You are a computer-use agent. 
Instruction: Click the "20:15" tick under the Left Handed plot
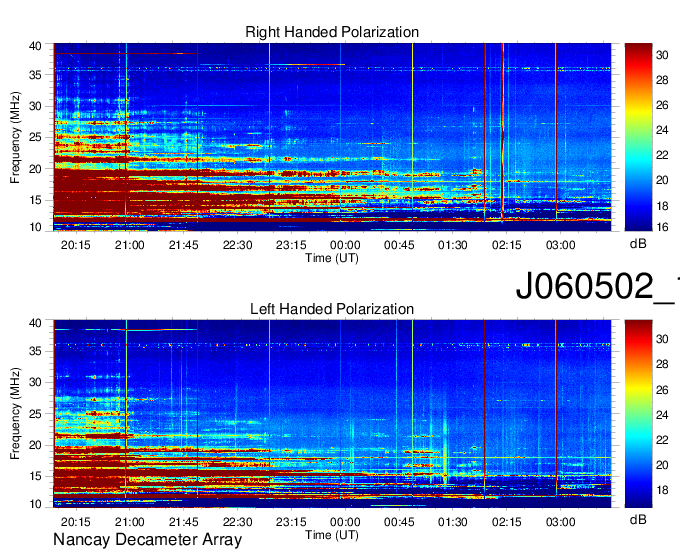click(75, 522)
